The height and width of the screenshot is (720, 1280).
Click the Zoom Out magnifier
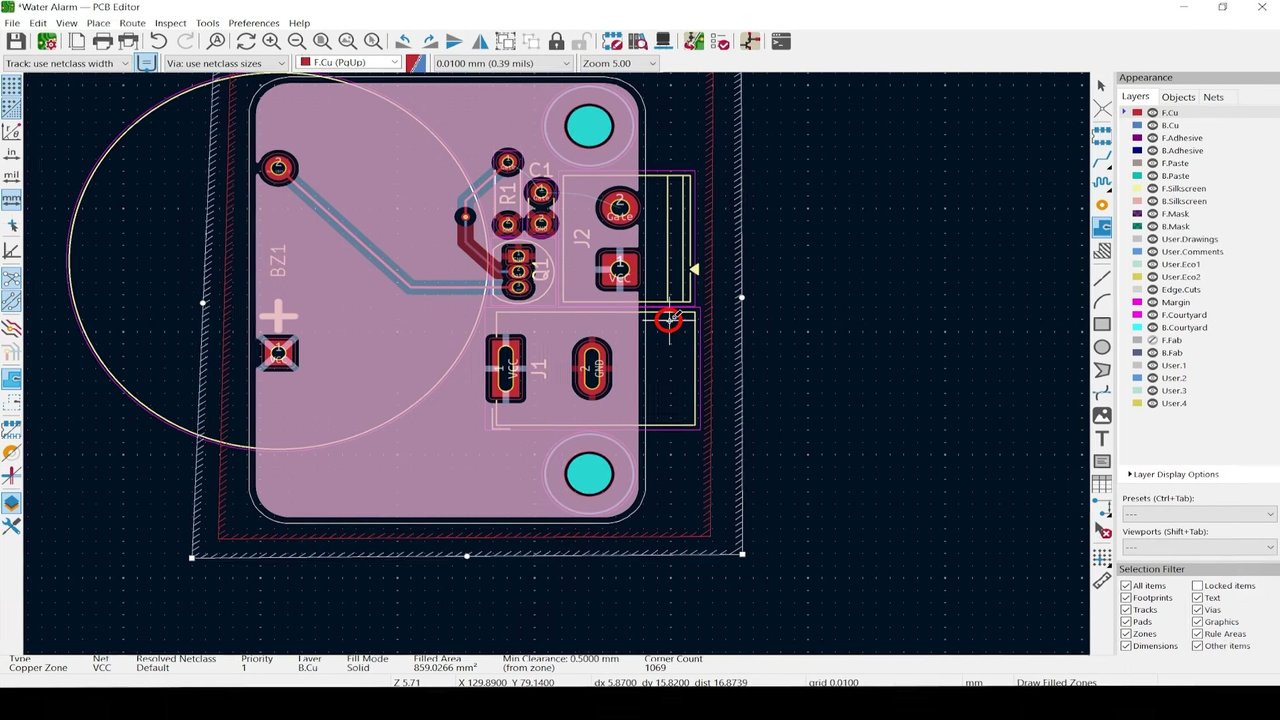297,41
